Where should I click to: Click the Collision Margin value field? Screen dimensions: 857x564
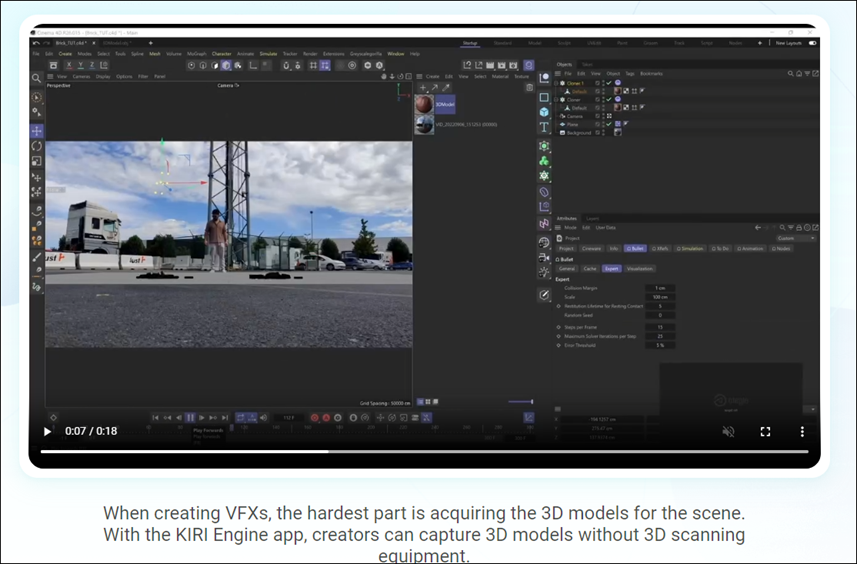click(x=660, y=288)
